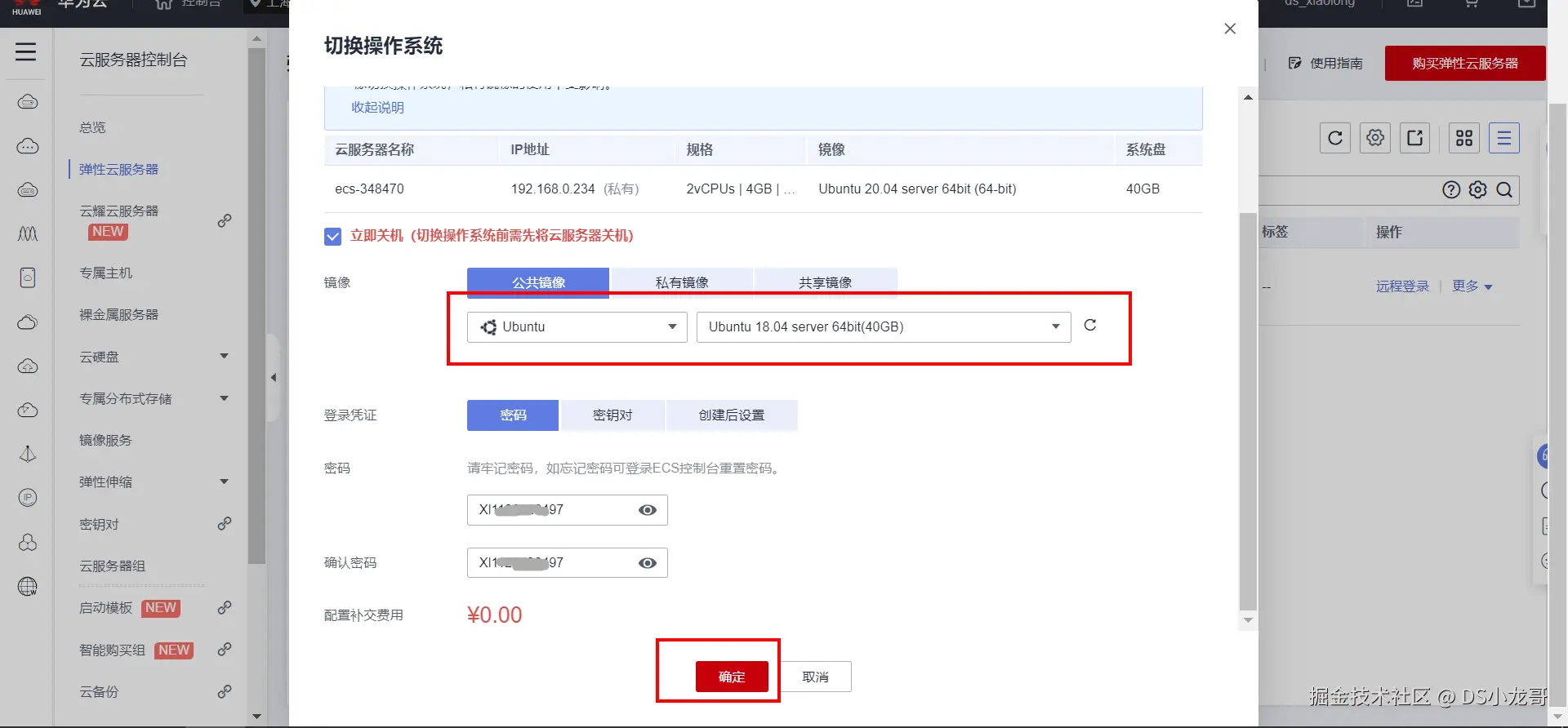Click the link icon next to 启动模板
The image size is (1568, 728).
[225, 607]
